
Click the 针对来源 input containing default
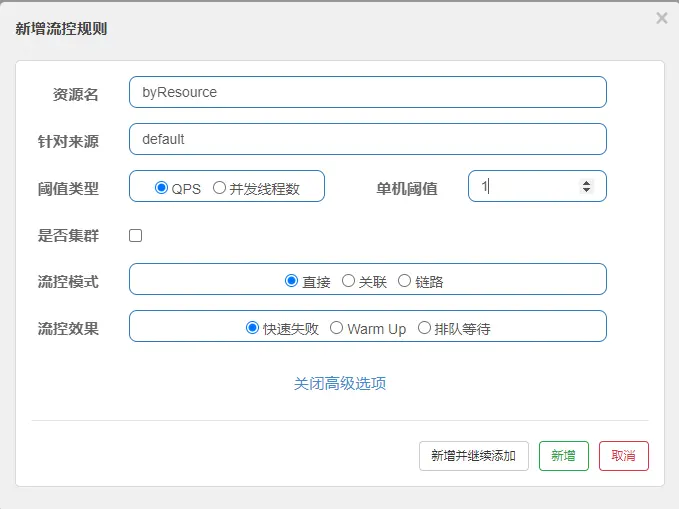(368, 139)
